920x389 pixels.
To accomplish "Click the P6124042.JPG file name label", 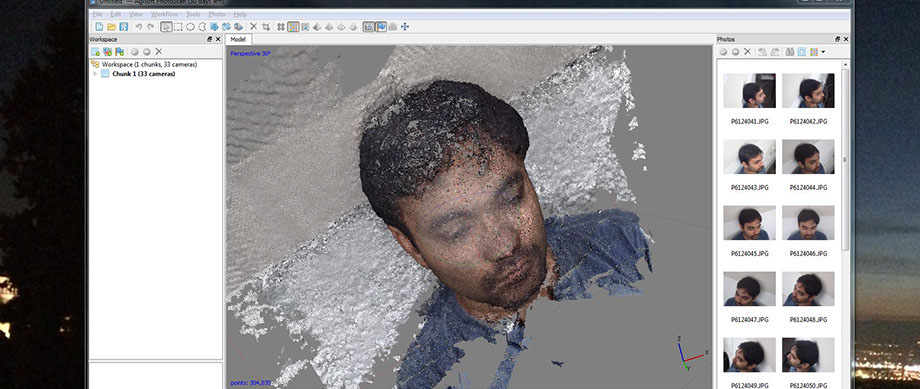I will [808, 121].
